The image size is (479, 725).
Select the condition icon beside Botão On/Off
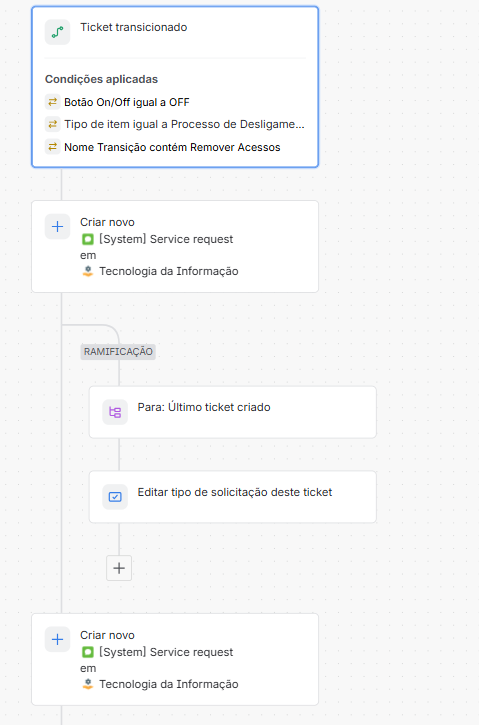coord(52,102)
